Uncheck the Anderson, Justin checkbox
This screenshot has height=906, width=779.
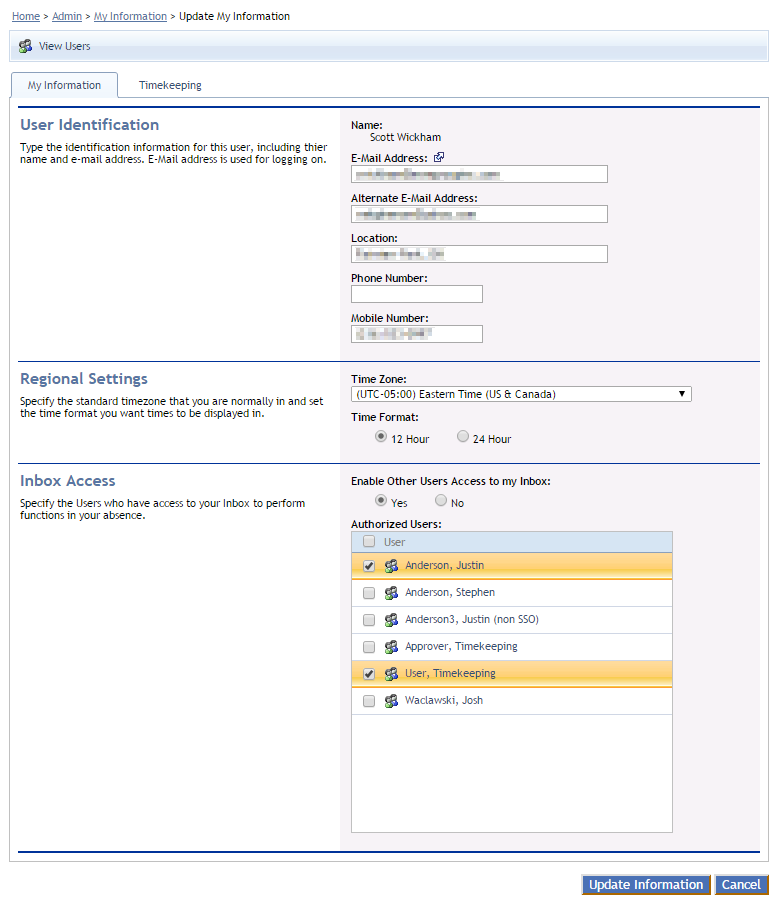click(369, 566)
